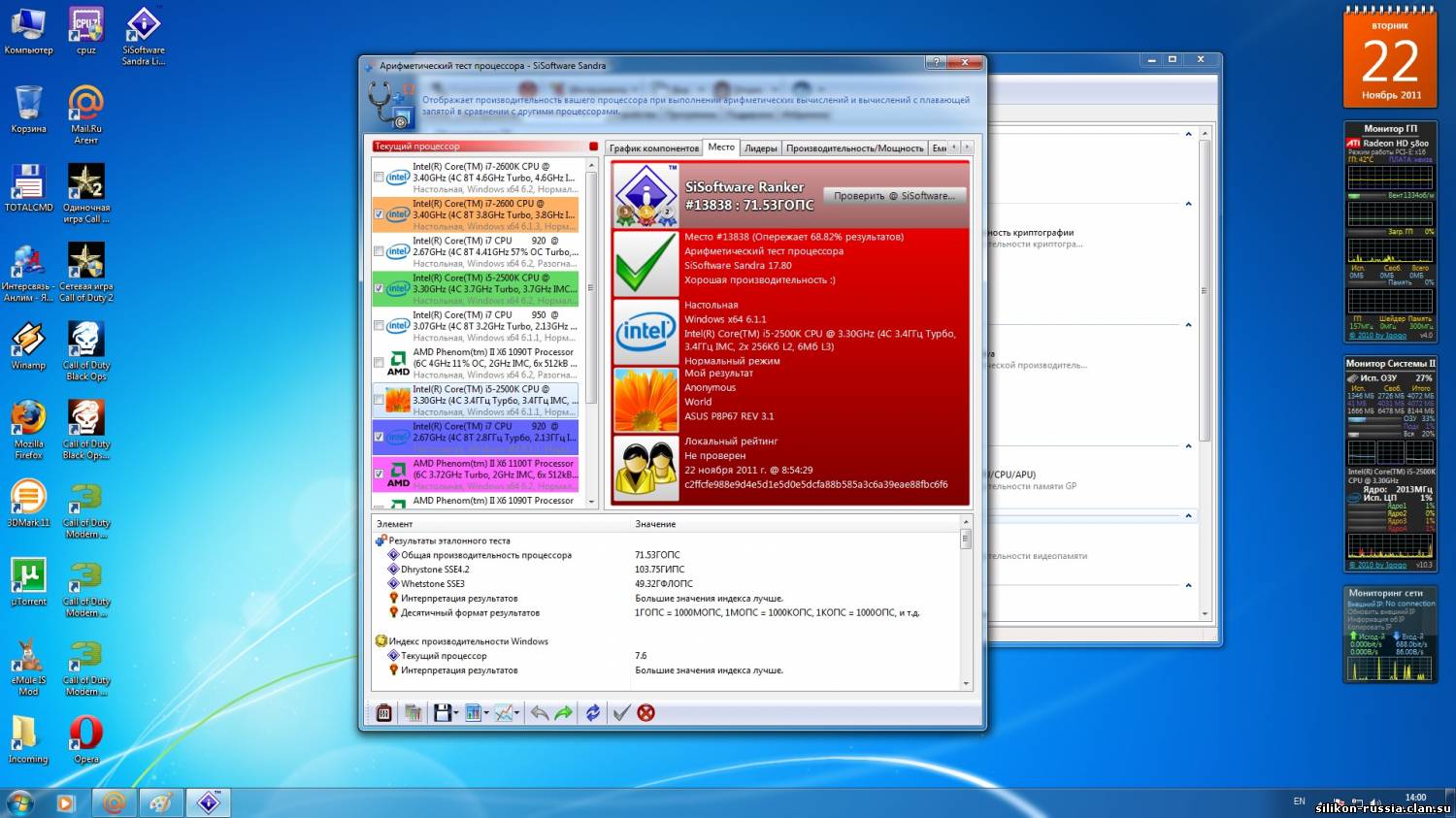
Task: Click the two-users local rating icon
Action: (645, 469)
